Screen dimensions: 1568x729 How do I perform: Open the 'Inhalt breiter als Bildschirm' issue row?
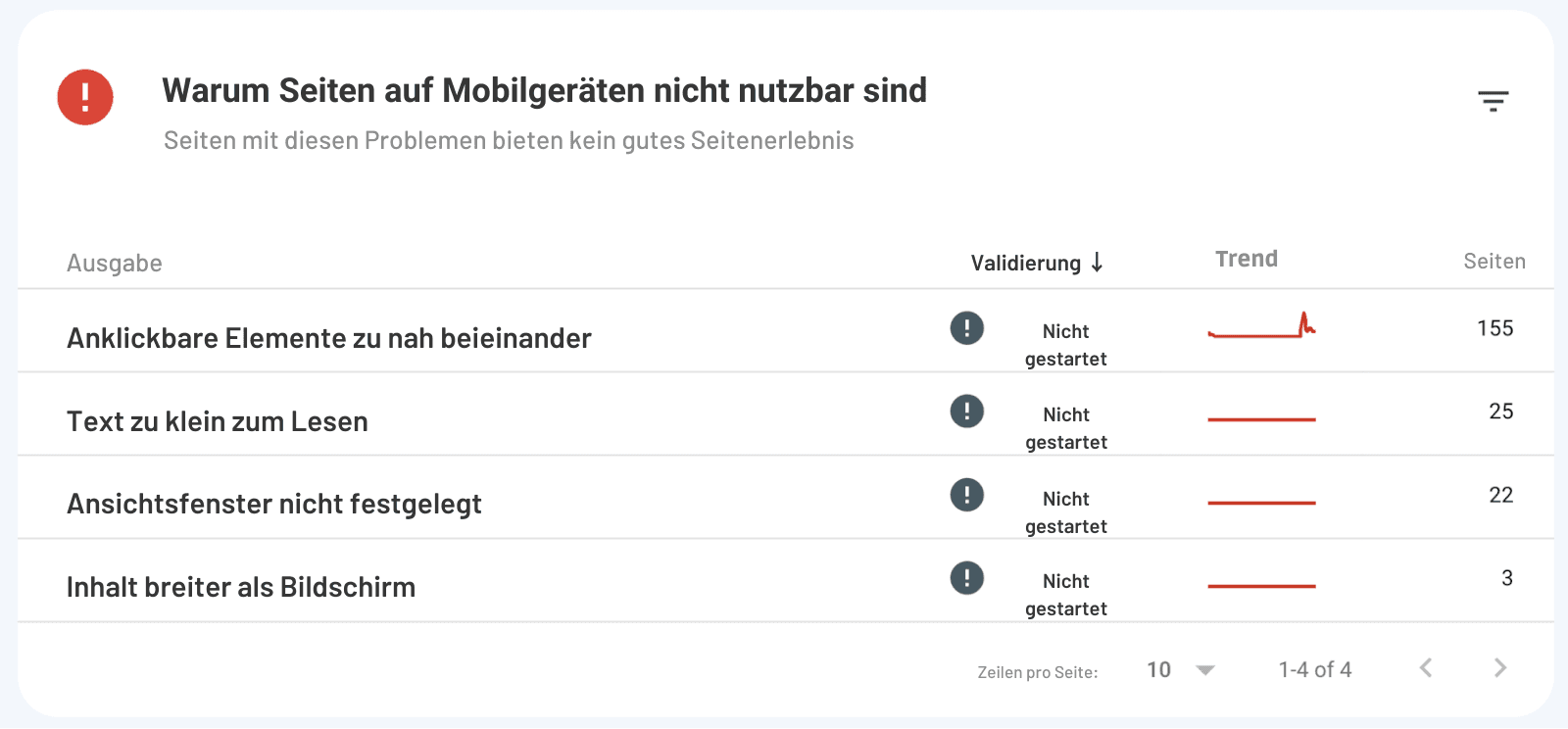[x=240, y=586]
